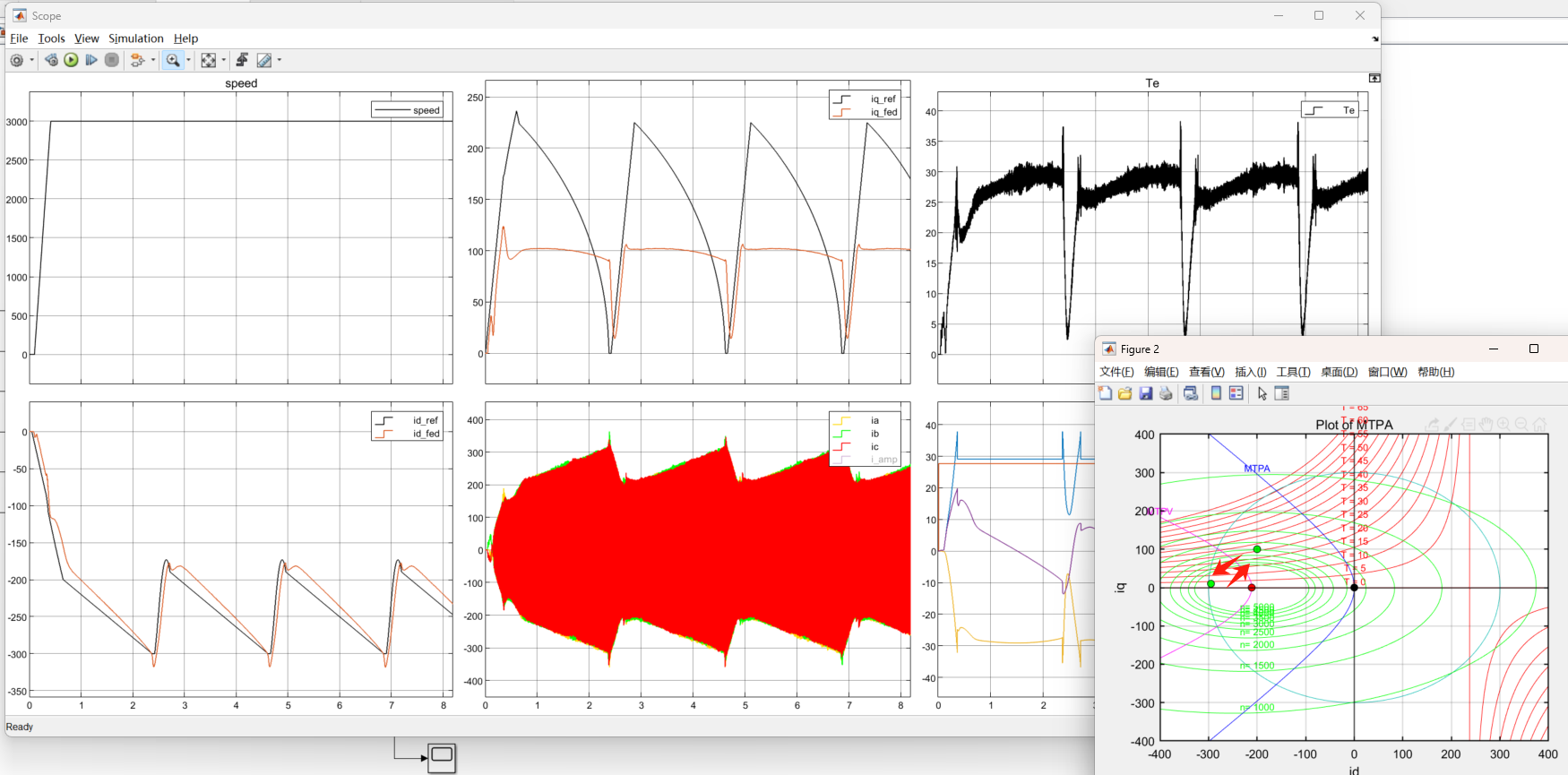The image size is (1568, 775).
Task: Toggle i_amp signal in current legend
Action: point(865,460)
